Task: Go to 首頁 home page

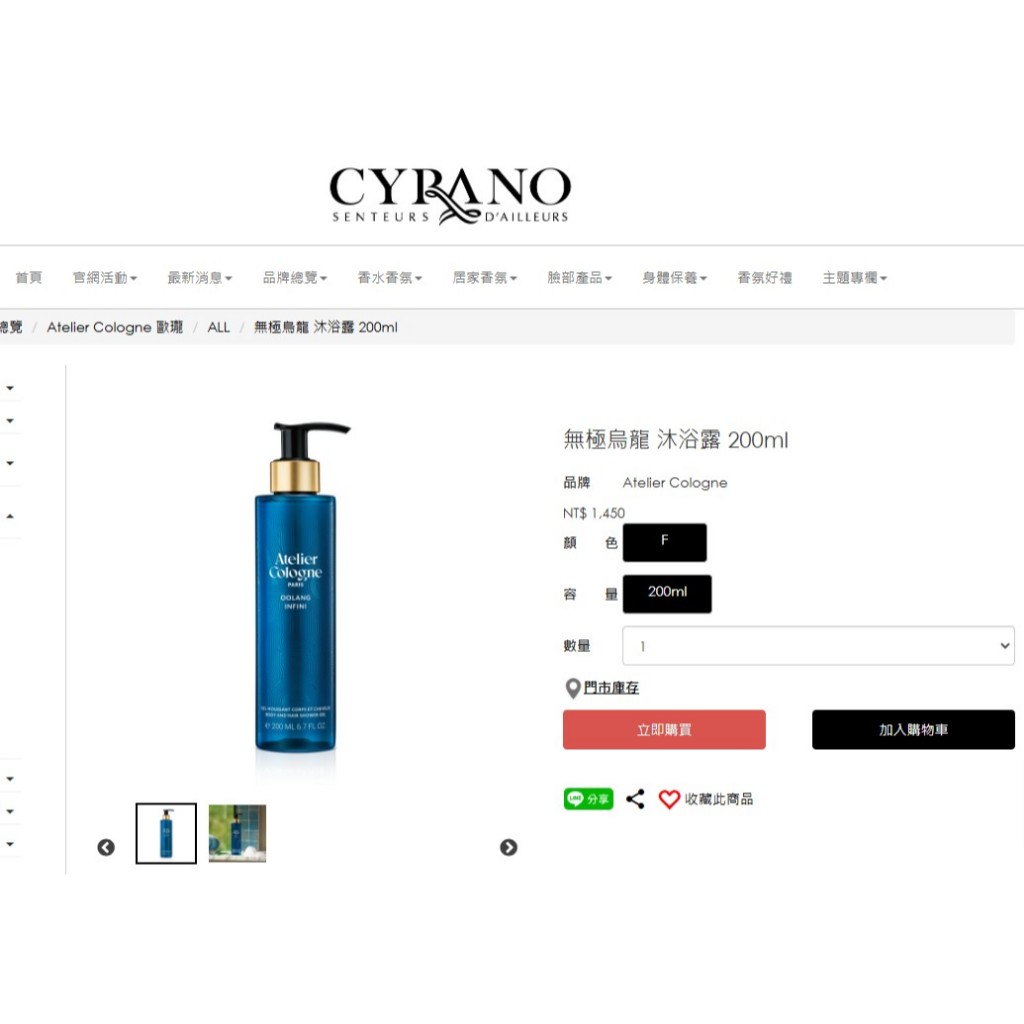Action: [29, 278]
